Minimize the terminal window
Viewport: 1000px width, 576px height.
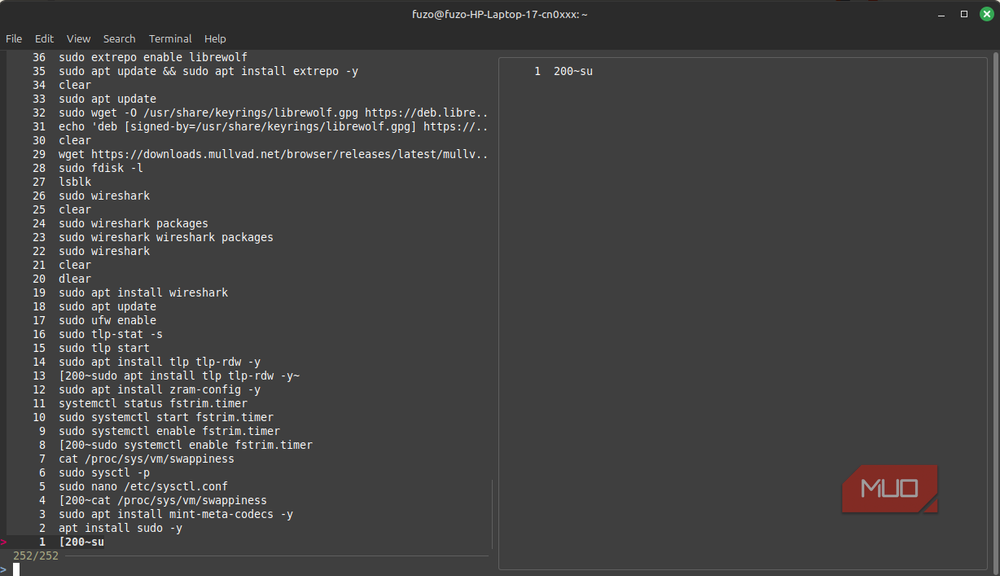(x=941, y=14)
